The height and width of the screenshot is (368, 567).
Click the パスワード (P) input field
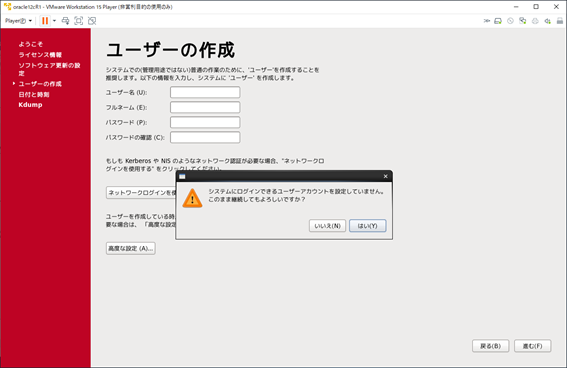point(205,122)
